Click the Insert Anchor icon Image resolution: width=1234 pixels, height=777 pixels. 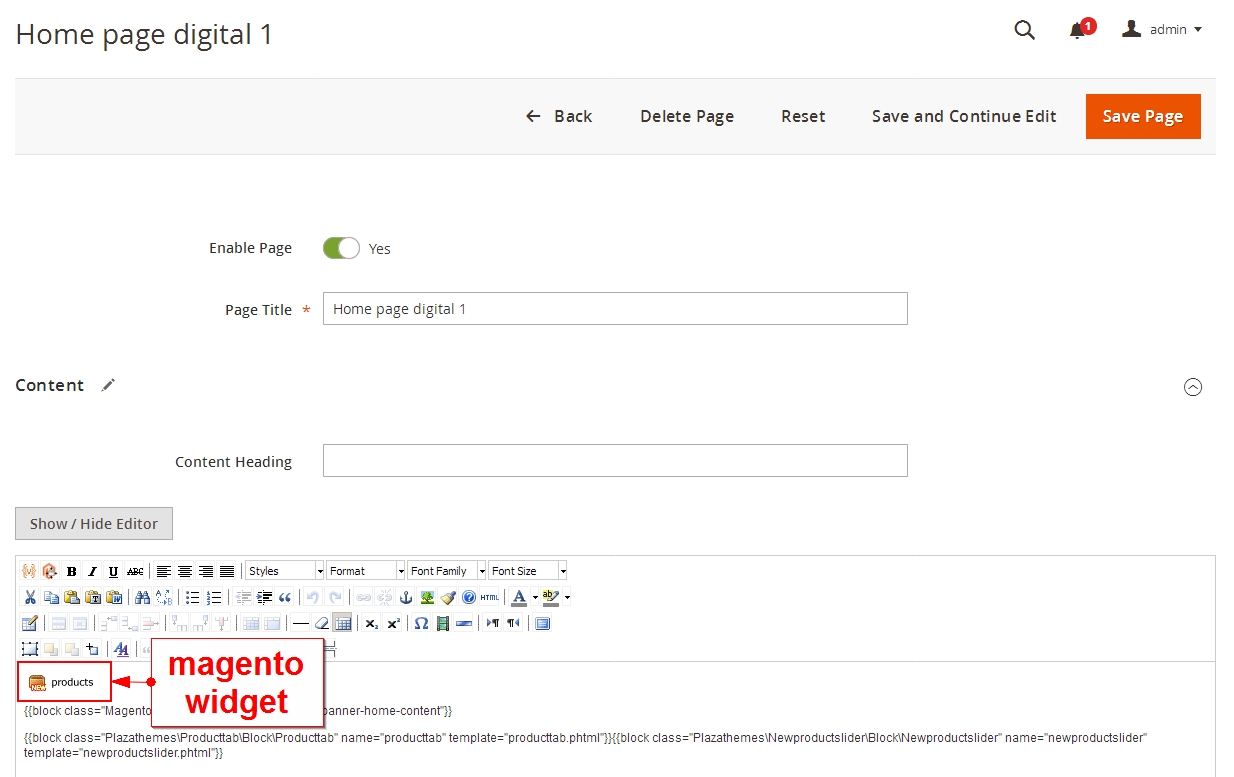click(406, 597)
